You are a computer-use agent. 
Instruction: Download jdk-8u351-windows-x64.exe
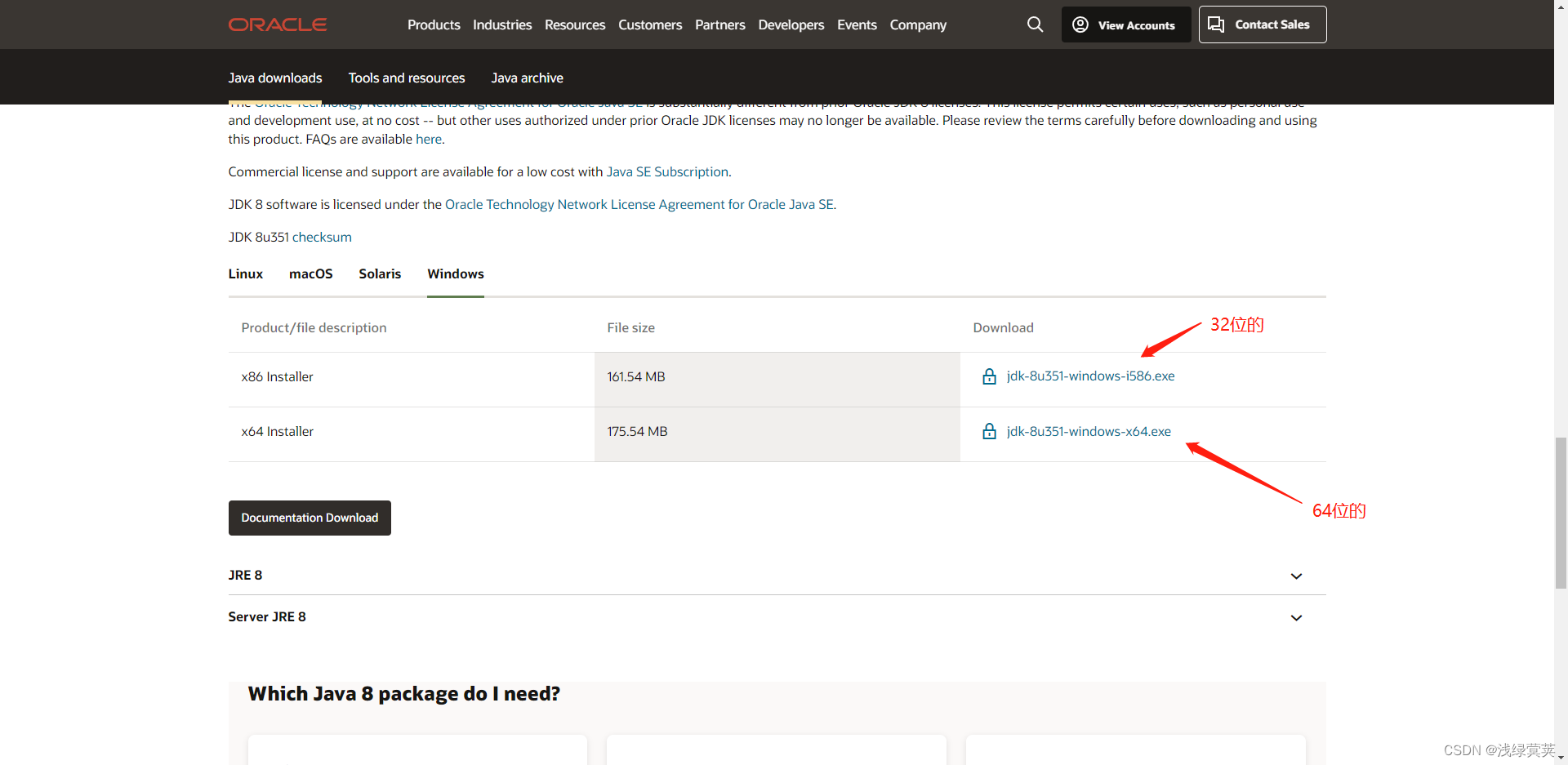(x=1089, y=431)
